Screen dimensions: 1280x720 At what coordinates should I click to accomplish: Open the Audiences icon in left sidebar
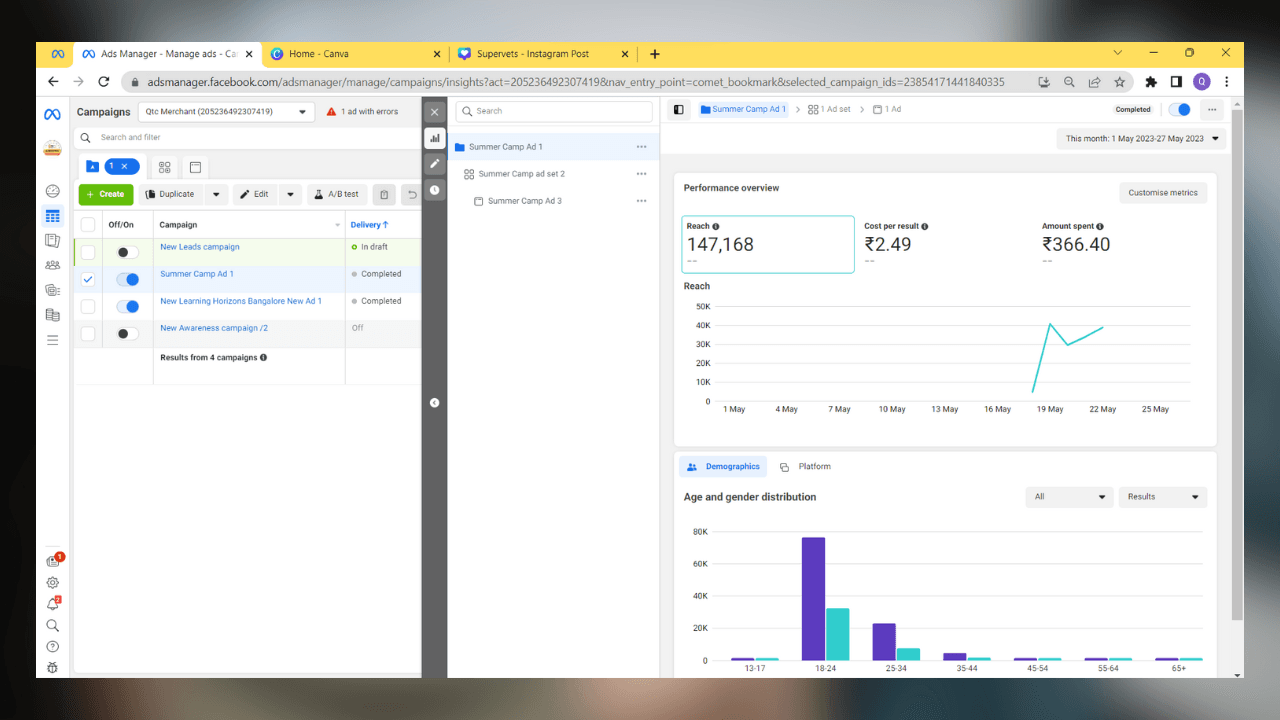point(52,265)
